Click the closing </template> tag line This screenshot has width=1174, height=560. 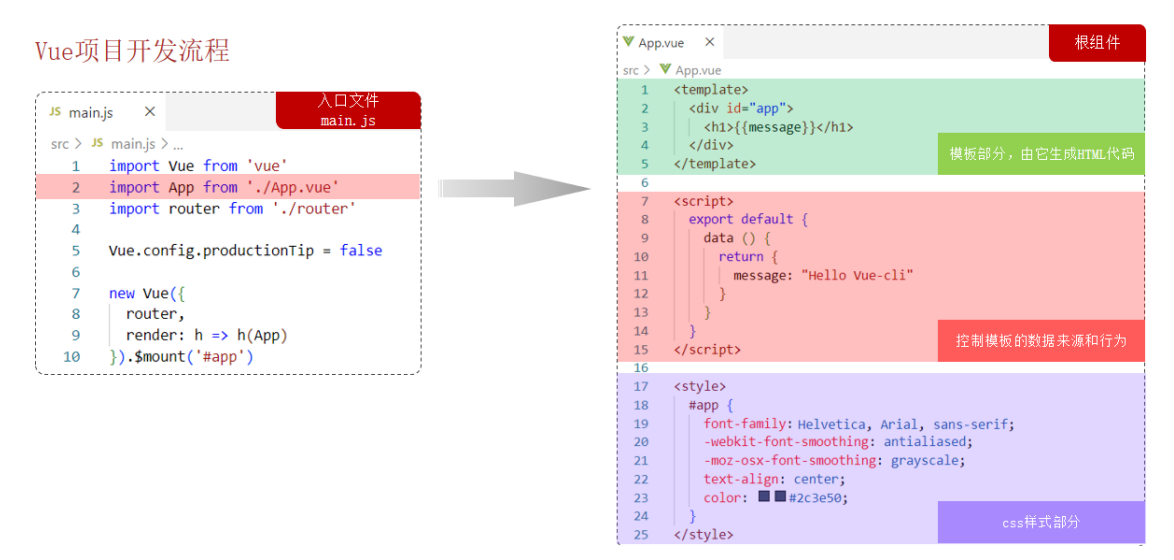(x=714, y=163)
